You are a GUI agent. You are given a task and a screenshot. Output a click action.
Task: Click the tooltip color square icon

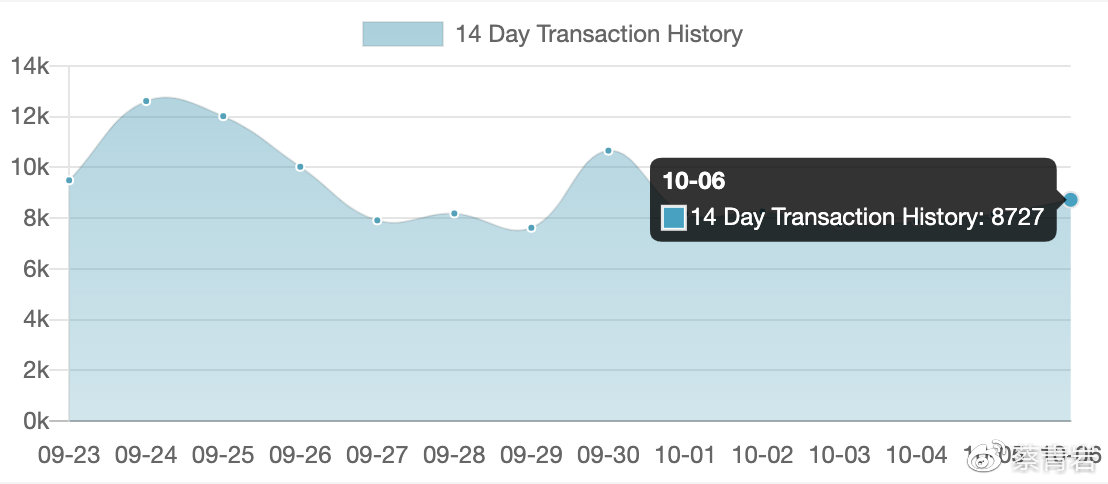pos(673,217)
